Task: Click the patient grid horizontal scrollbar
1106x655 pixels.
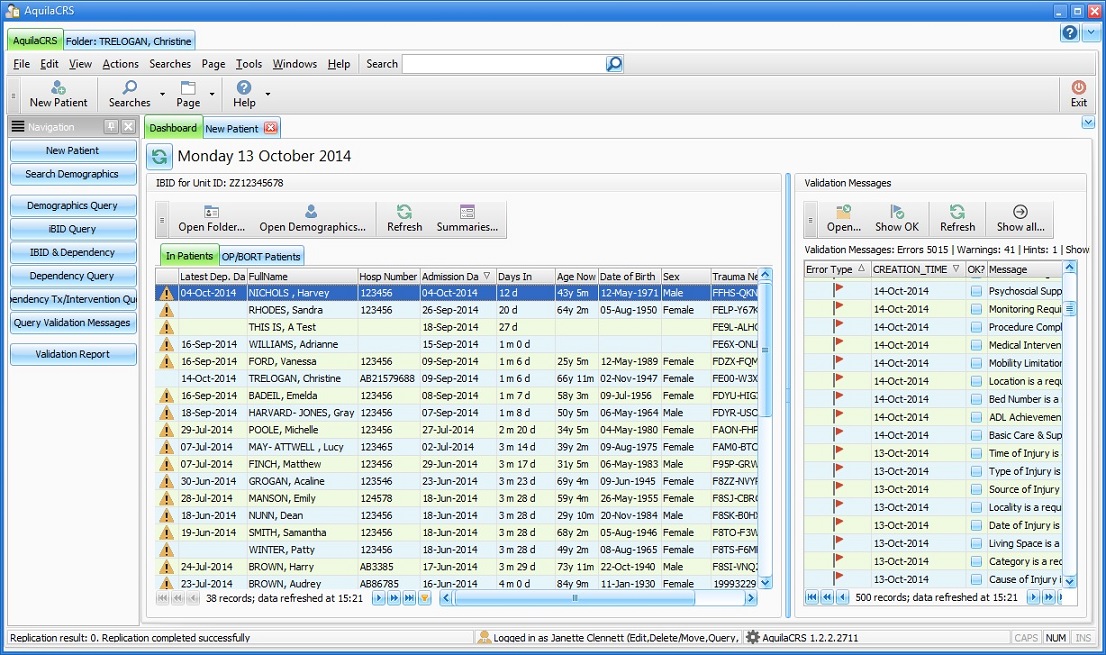Action: 574,598
